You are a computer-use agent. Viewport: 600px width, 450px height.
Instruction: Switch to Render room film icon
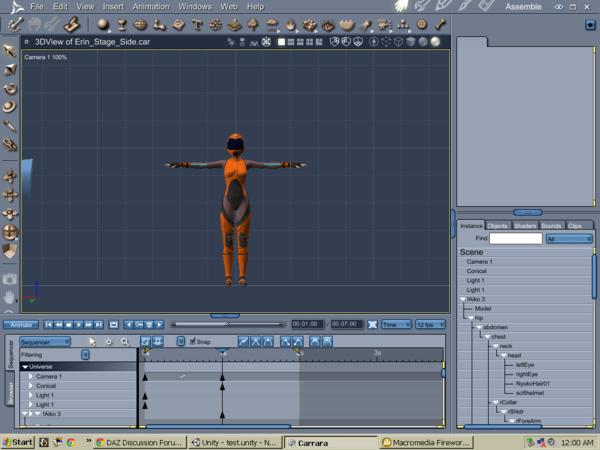click(486, 6)
